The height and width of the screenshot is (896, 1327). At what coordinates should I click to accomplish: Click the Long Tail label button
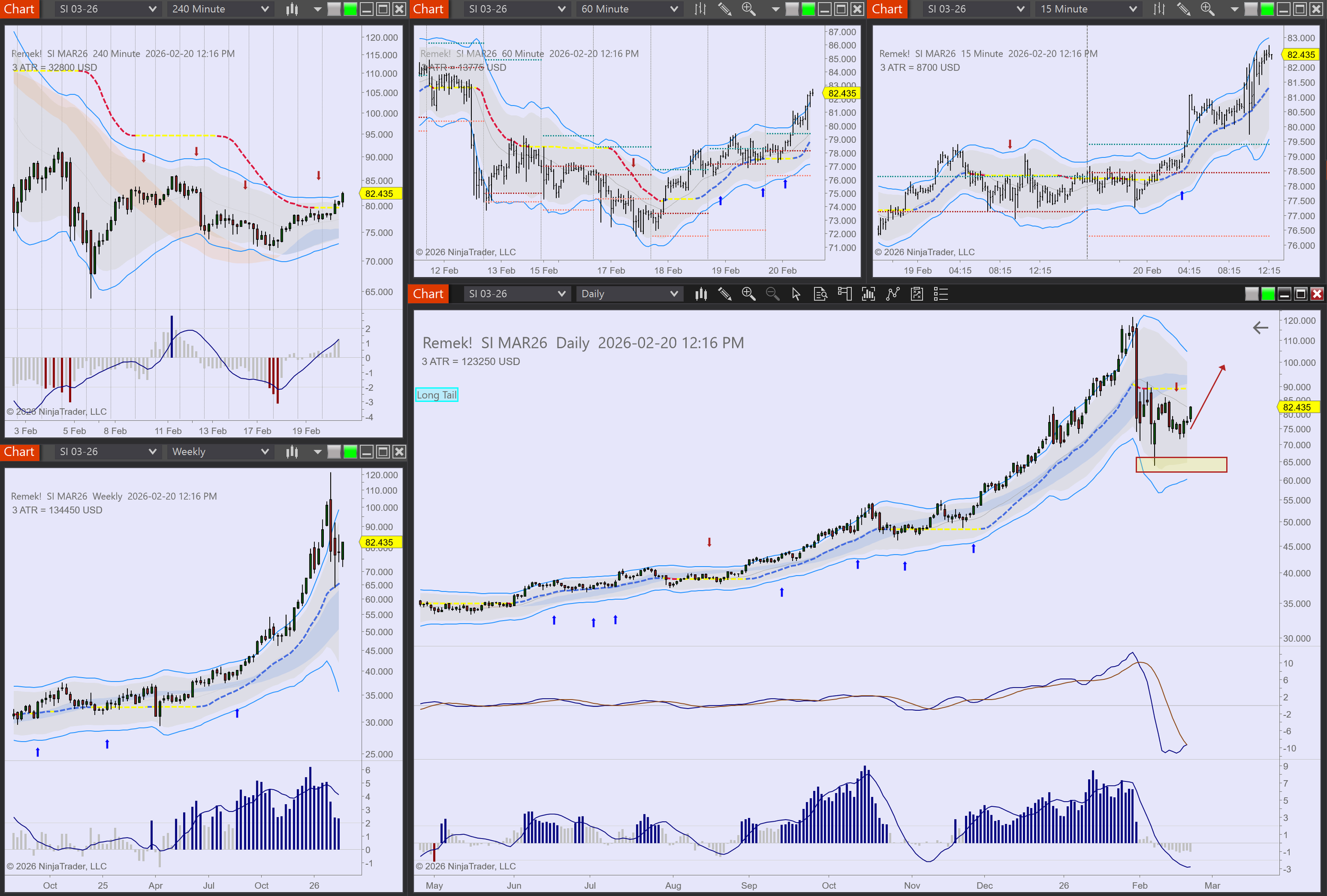click(436, 394)
